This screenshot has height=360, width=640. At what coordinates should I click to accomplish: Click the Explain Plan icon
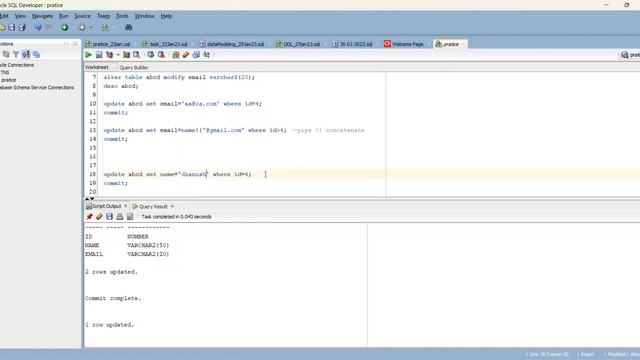(x=109, y=55)
